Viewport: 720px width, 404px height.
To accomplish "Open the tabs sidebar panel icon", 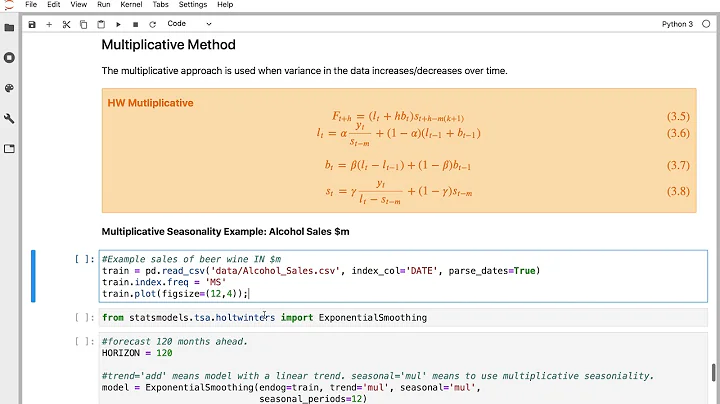I will pyautogui.click(x=9, y=149).
